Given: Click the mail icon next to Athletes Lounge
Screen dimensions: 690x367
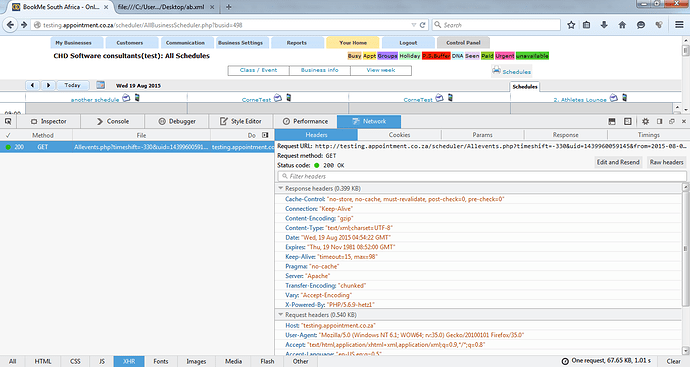Looking at the screenshot, I should coord(614,98).
